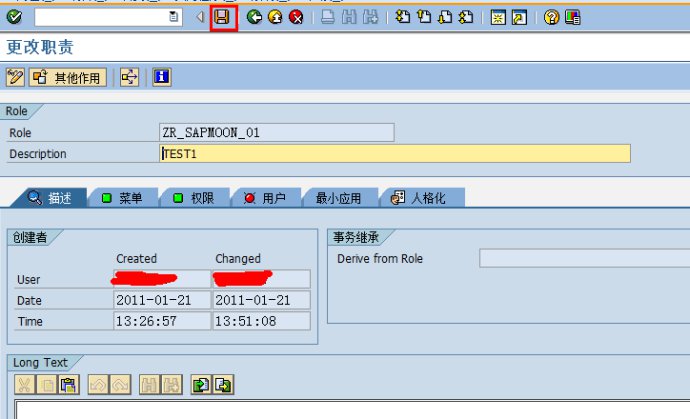Collapse command field with the triangle arrow
This screenshot has width=690, height=419.
coord(200,17)
